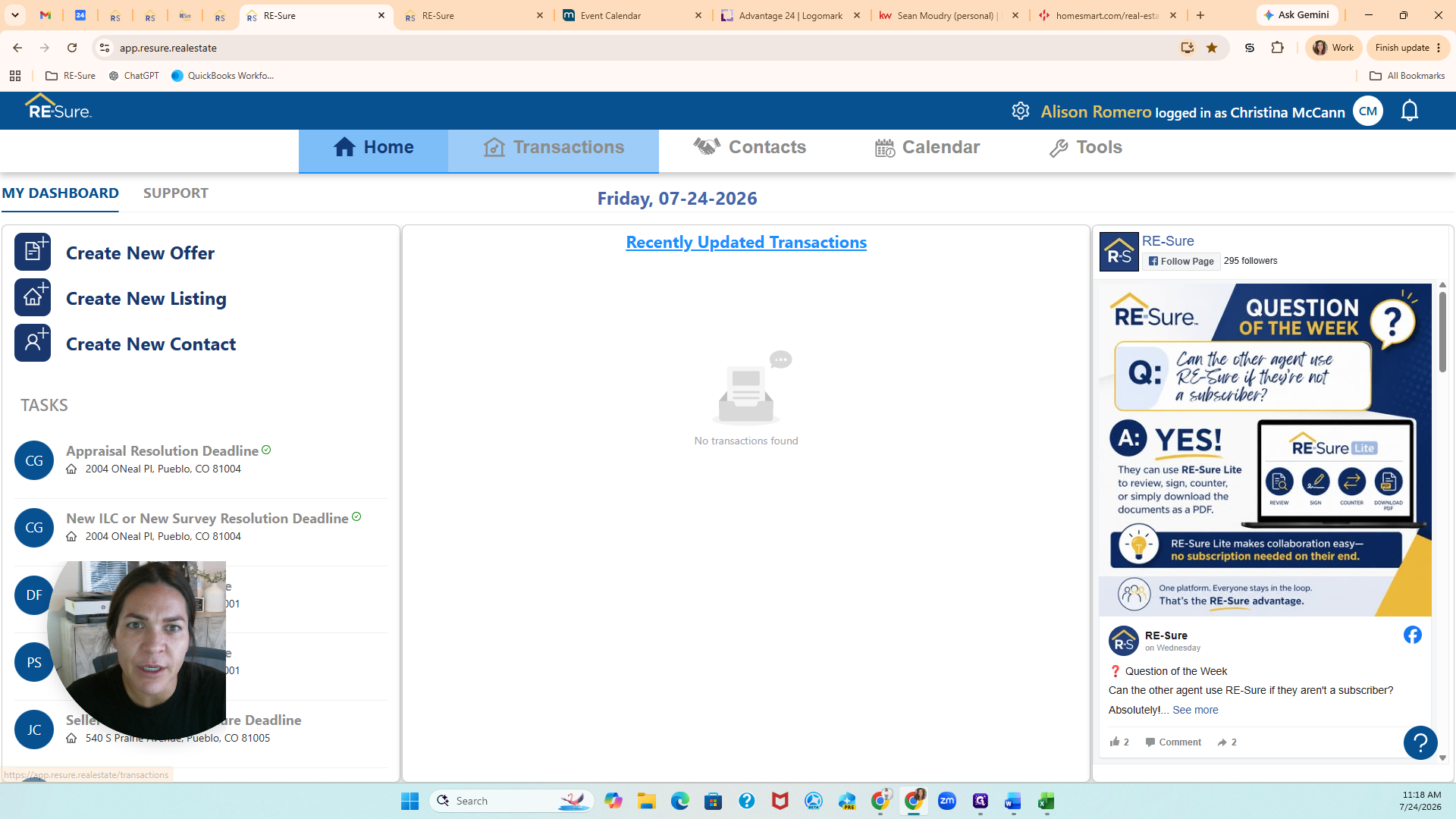This screenshot has height=819, width=1456.
Task: Open the QuickBooks Workforce bookmark
Action: [223, 76]
